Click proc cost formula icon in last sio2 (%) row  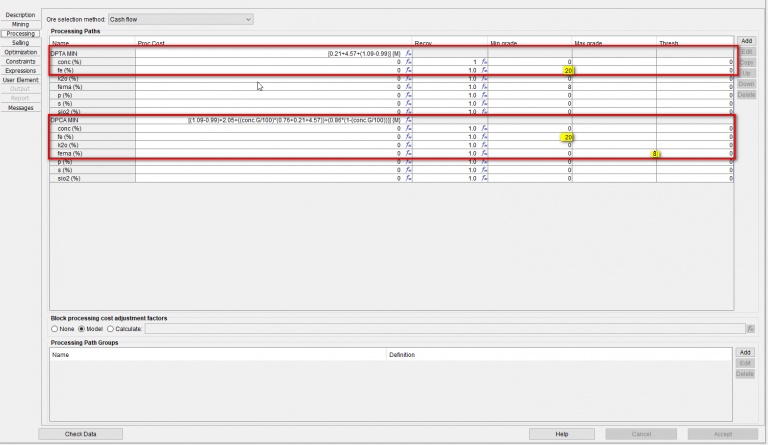pos(408,178)
